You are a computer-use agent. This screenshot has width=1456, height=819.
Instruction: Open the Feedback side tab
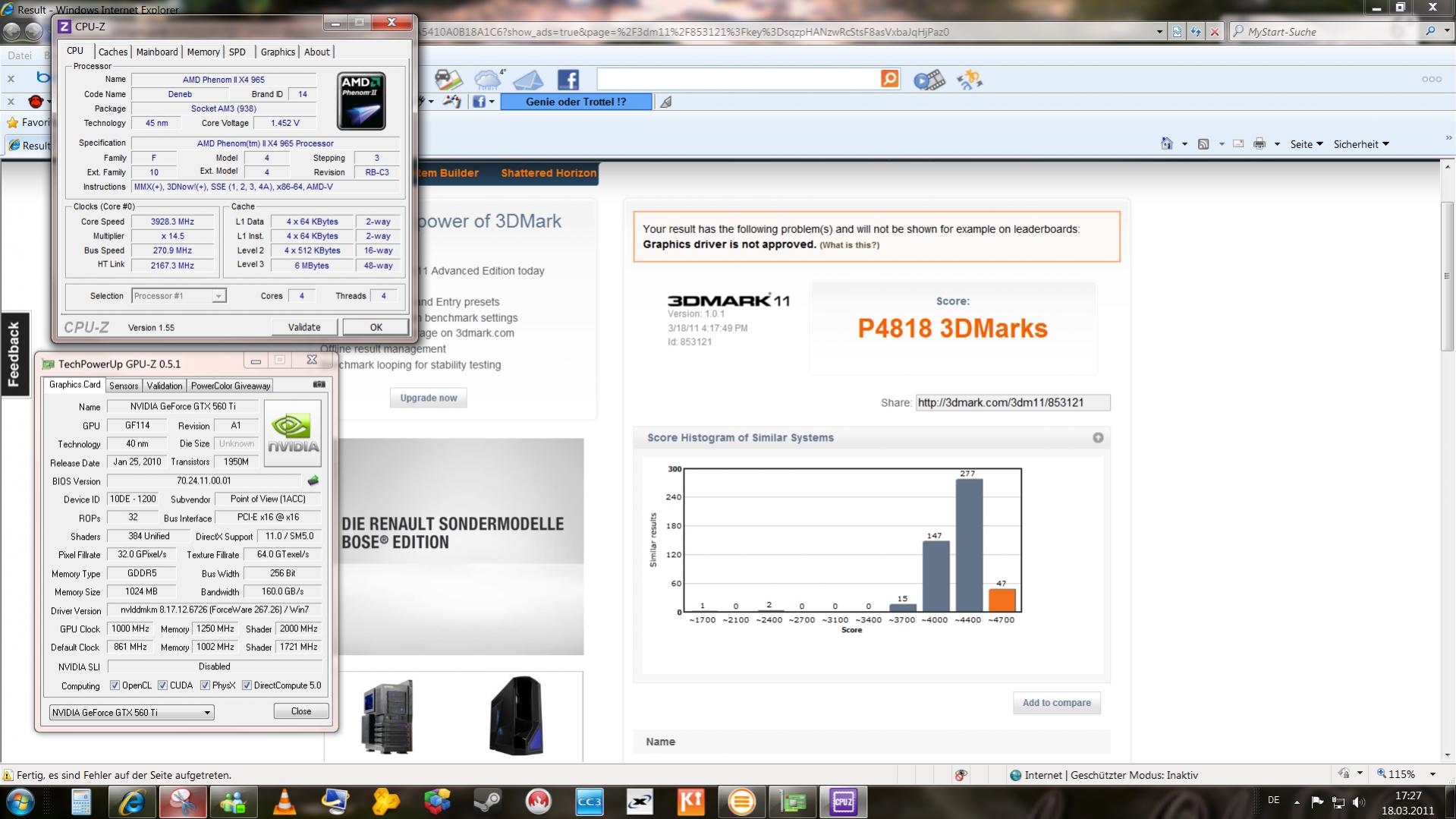coord(14,354)
